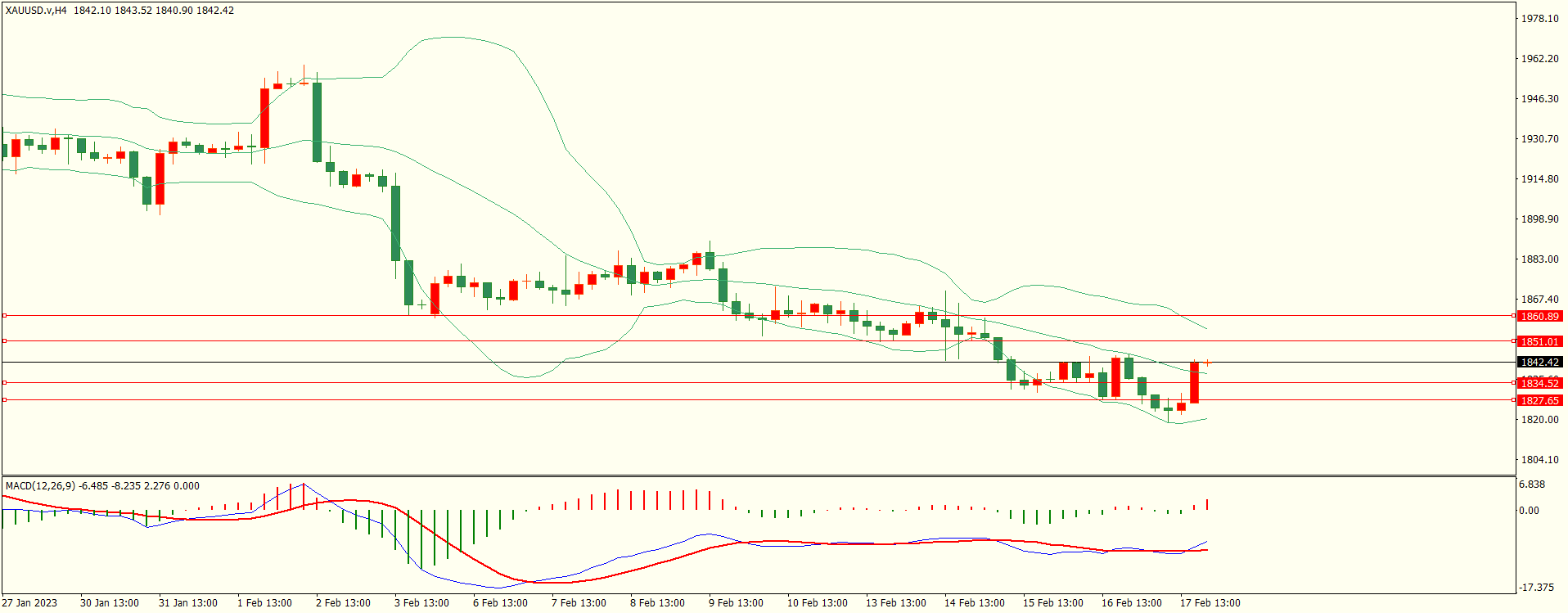Click the 1804.10 price scale value
This screenshot has height=613, width=1568.
1539,460
